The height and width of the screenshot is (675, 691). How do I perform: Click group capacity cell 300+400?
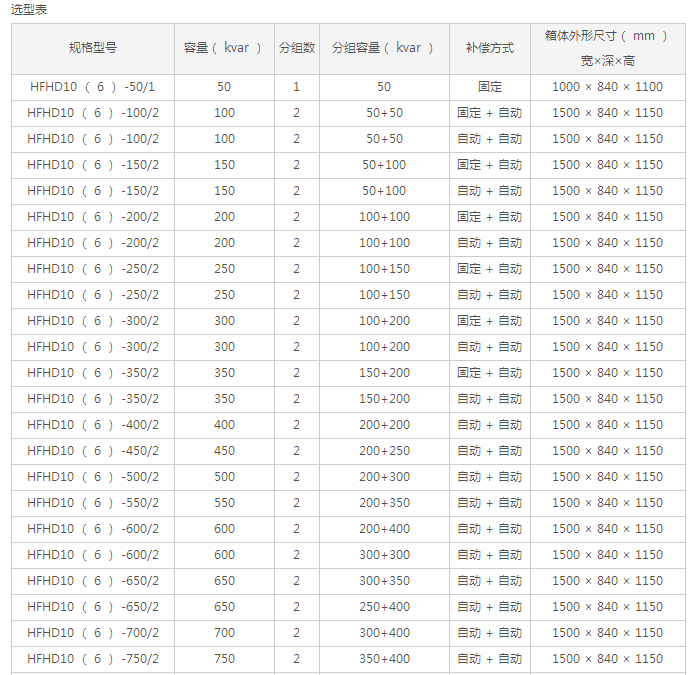[384, 633]
